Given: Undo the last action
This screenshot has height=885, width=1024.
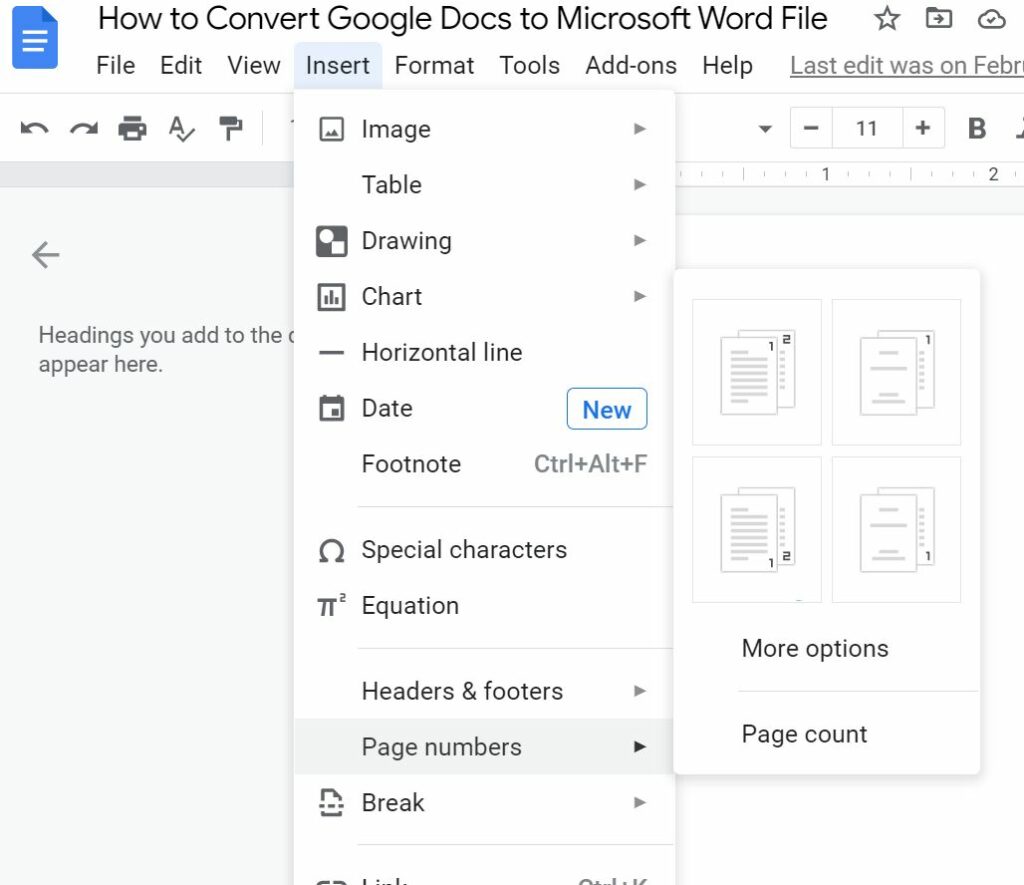Looking at the screenshot, I should pos(34,129).
